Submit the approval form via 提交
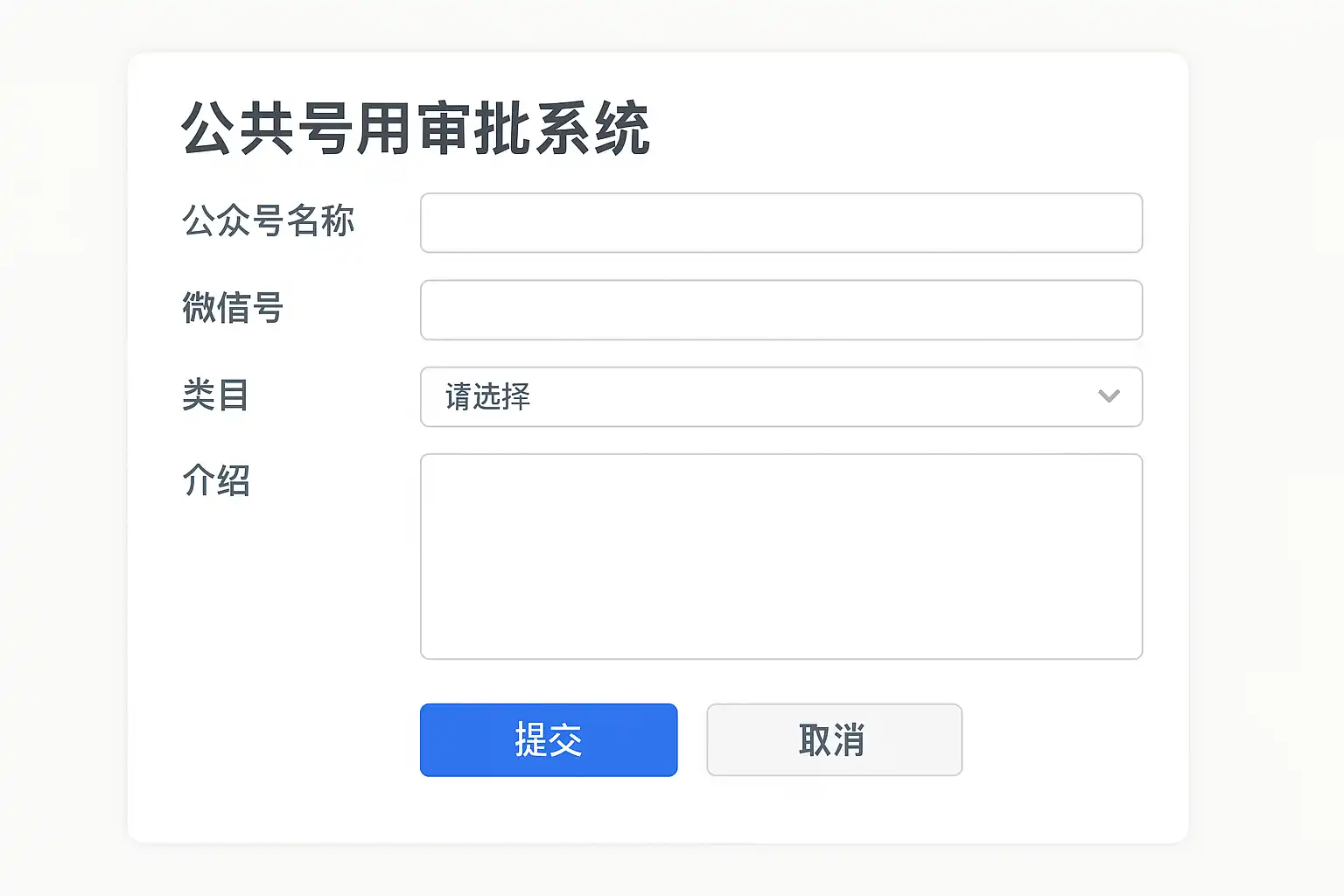Viewport: 1344px width, 896px height. tap(549, 739)
